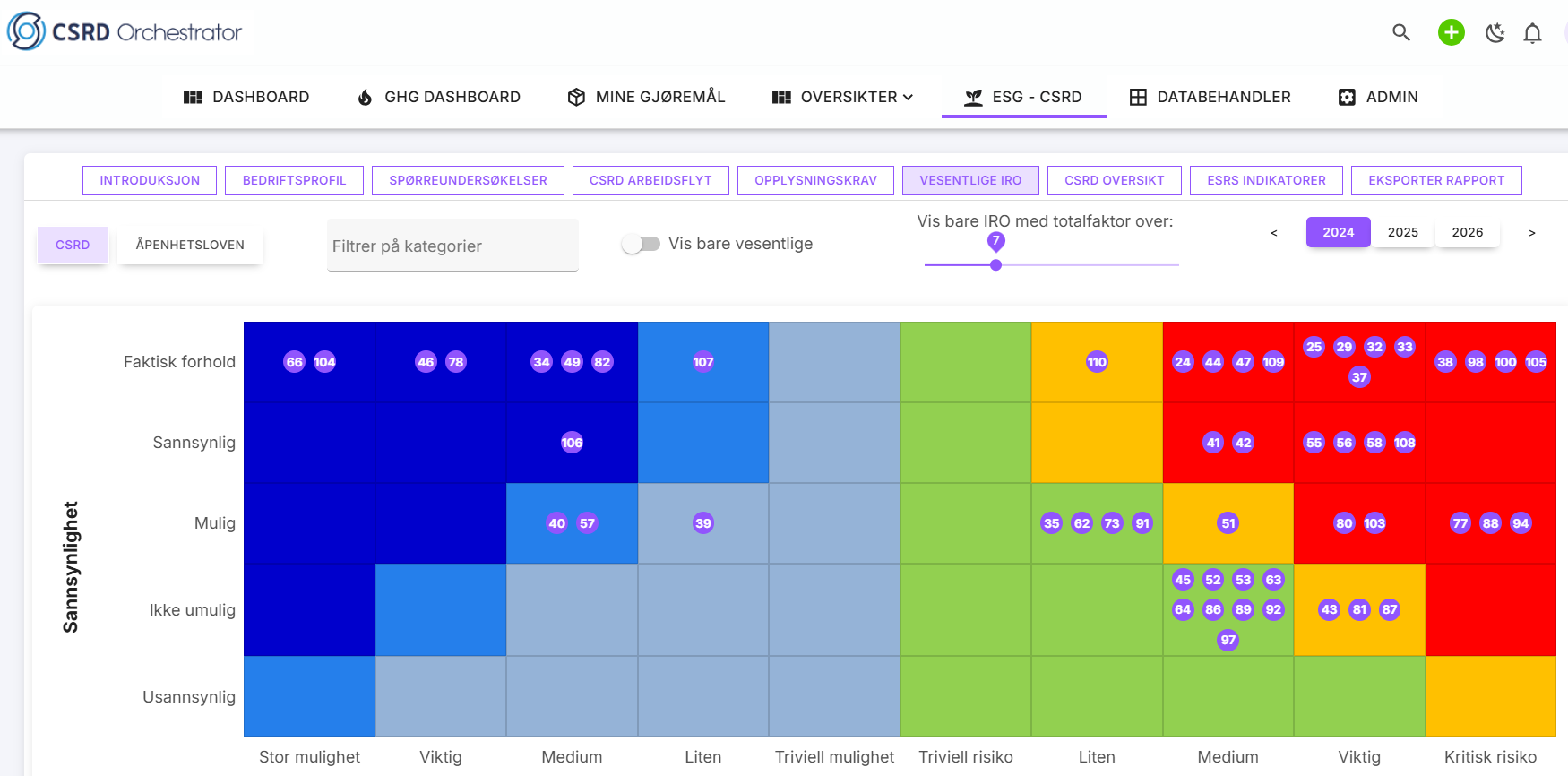Go to previous years arrow

point(1273,232)
